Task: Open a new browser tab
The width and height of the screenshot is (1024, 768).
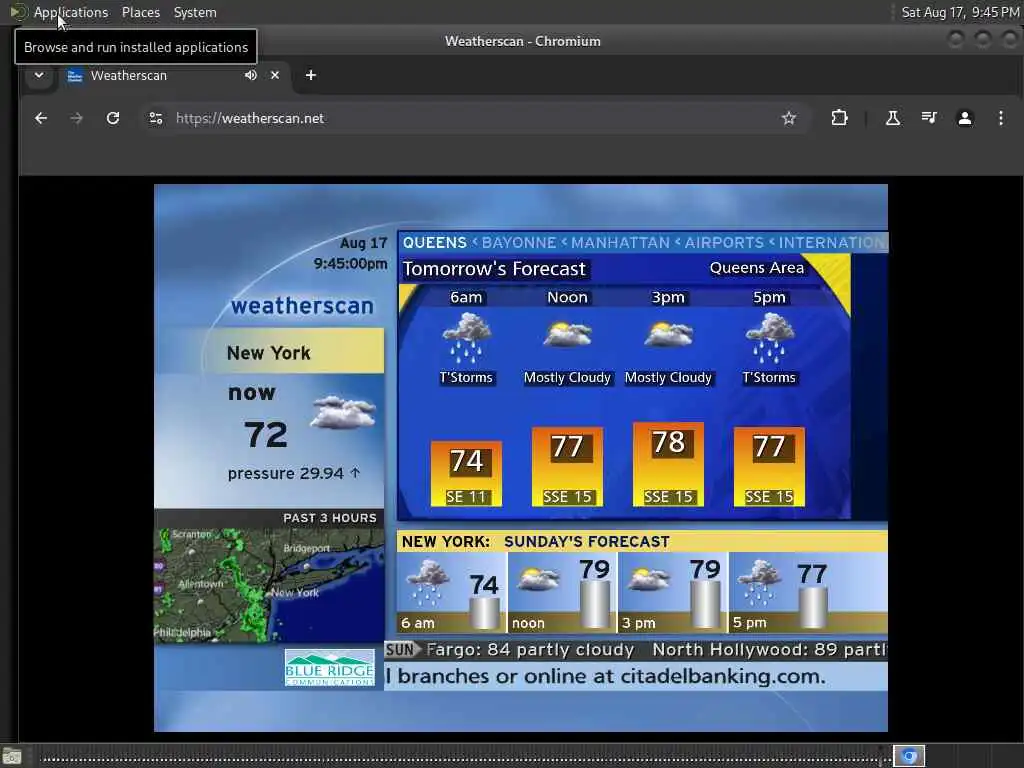Action: 311,75
